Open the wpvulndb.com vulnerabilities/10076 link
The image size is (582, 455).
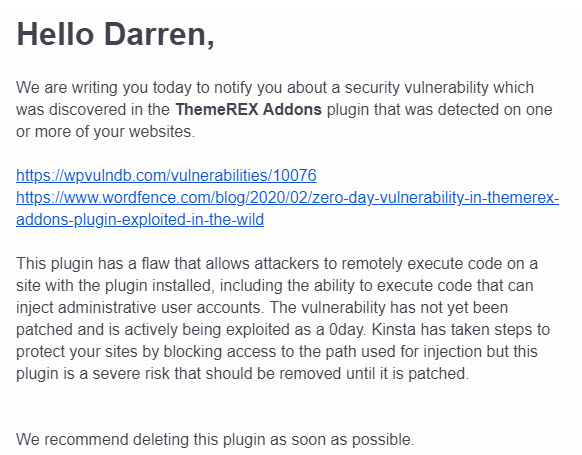point(166,176)
